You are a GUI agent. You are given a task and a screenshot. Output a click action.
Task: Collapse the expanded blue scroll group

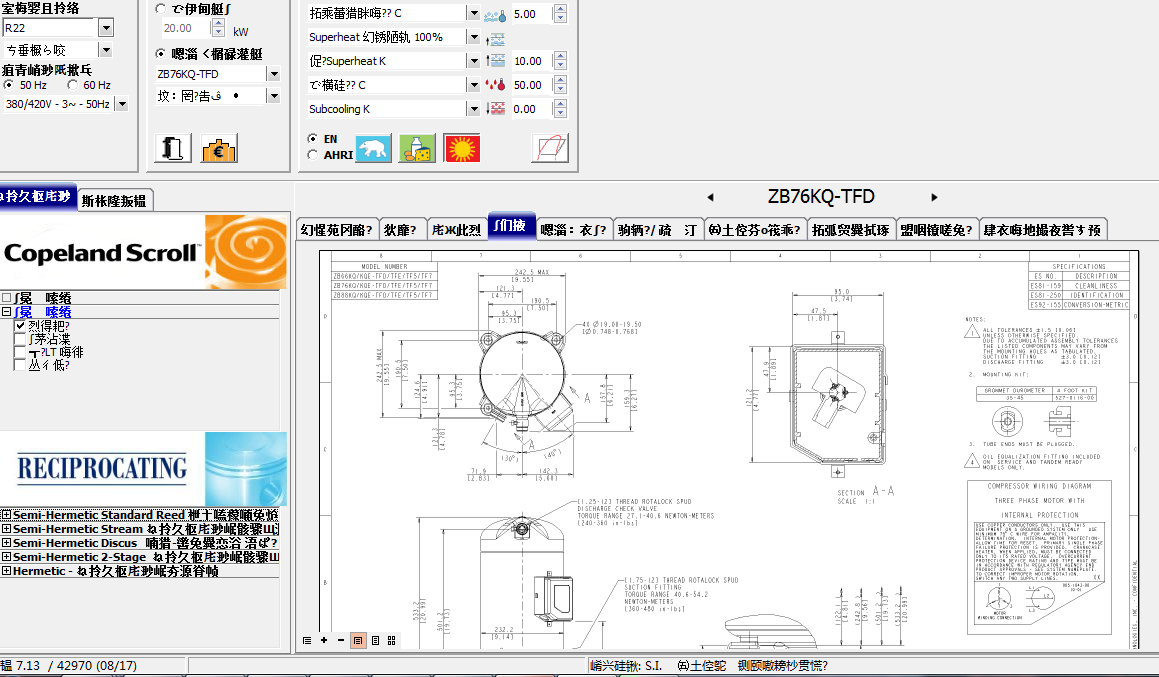pos(6,312)
